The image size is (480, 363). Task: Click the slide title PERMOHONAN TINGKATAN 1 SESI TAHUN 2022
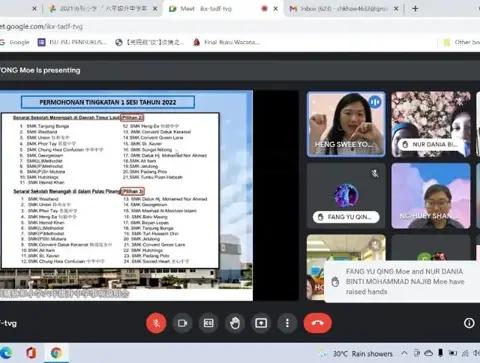click(108, 102)
